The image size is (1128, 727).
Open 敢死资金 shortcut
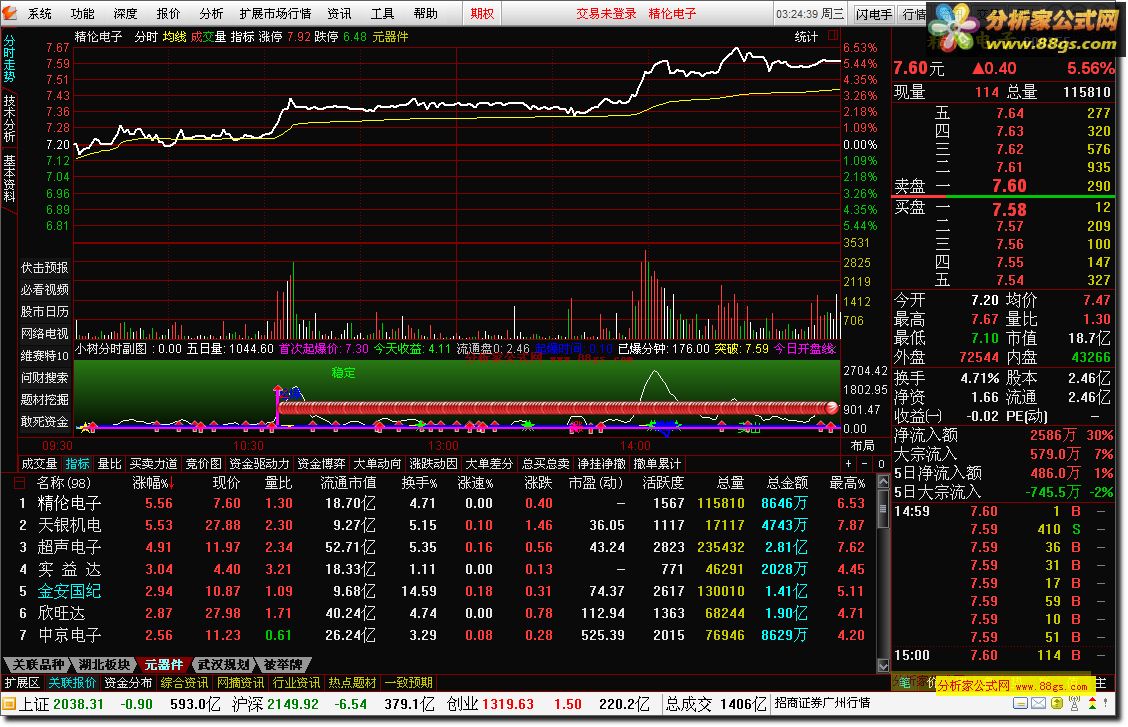tap(45, 422)
